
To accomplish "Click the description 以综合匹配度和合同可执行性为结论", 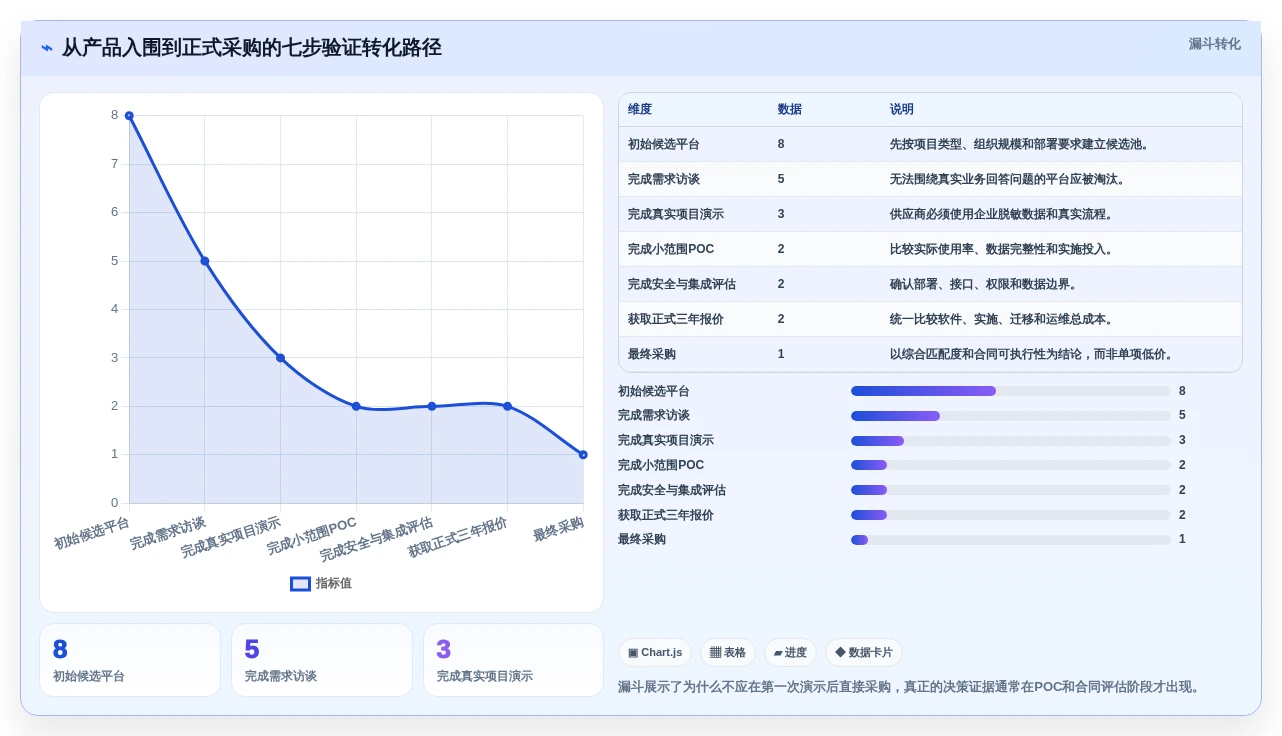I will [1034, 355].
